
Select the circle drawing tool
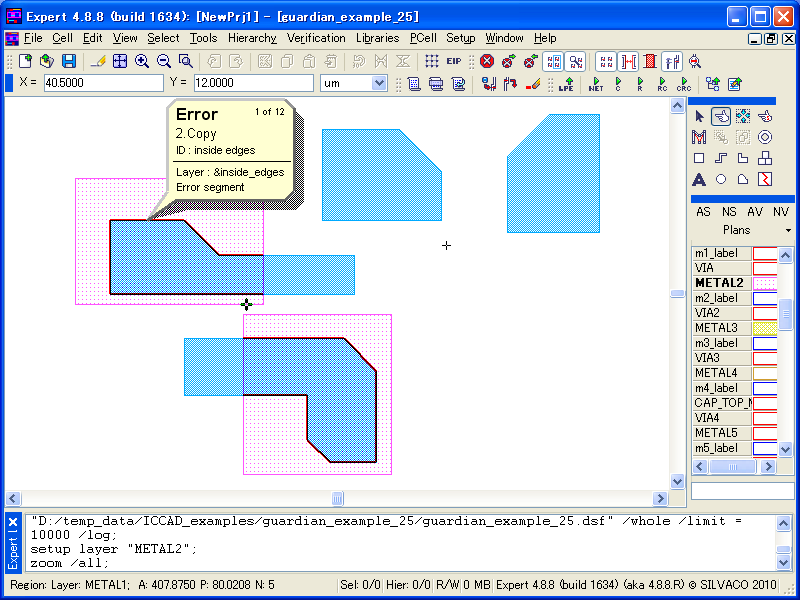(x=721, y=179)
